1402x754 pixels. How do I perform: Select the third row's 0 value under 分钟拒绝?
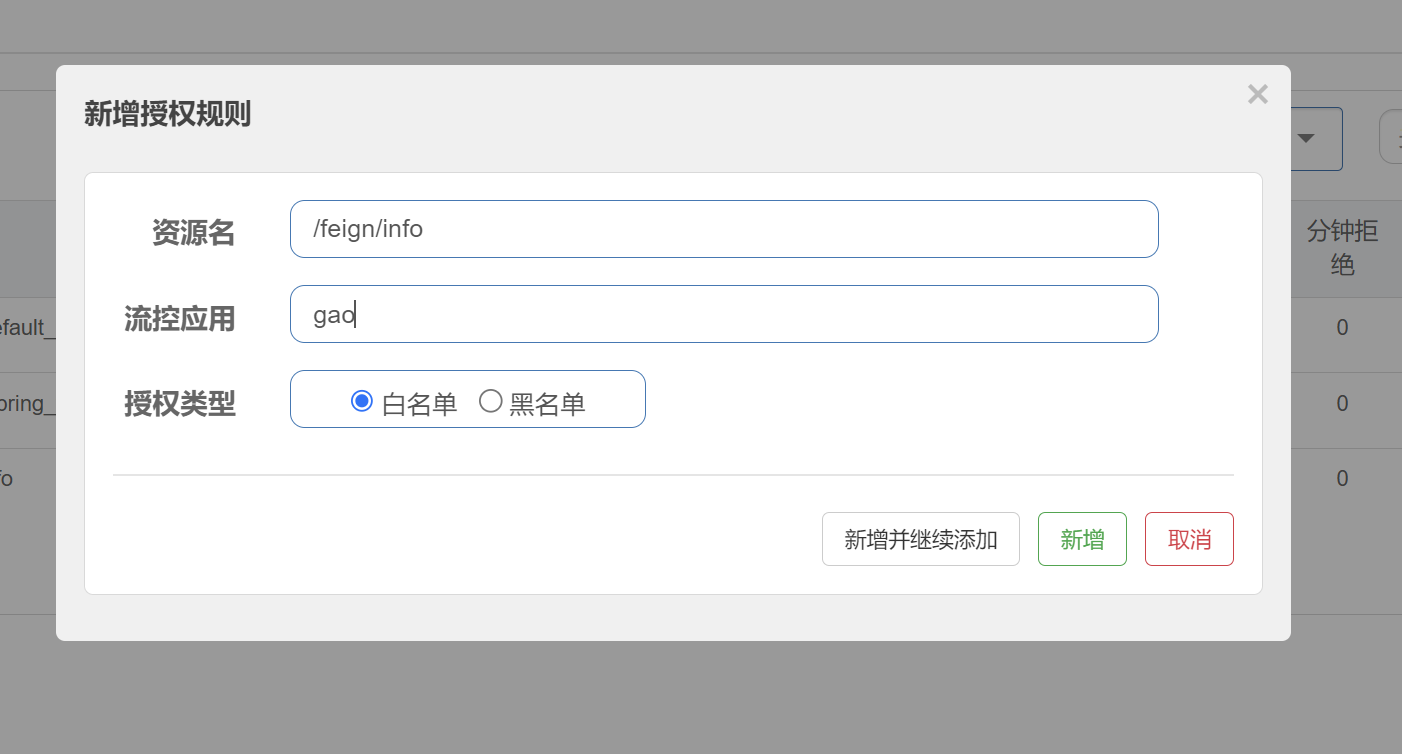(1342, 479)
